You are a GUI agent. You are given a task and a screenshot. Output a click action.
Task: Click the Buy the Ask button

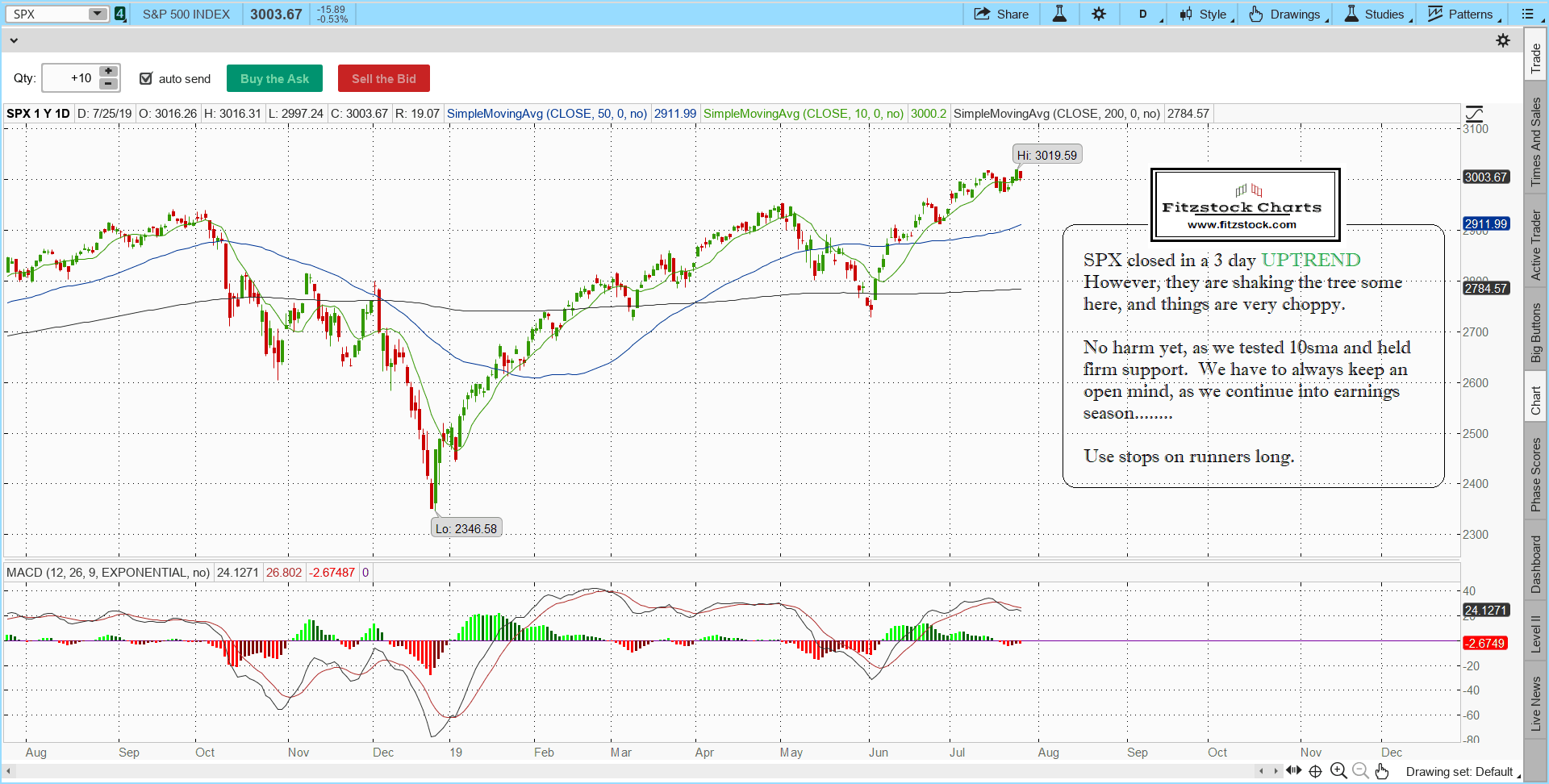click(274, 78)
